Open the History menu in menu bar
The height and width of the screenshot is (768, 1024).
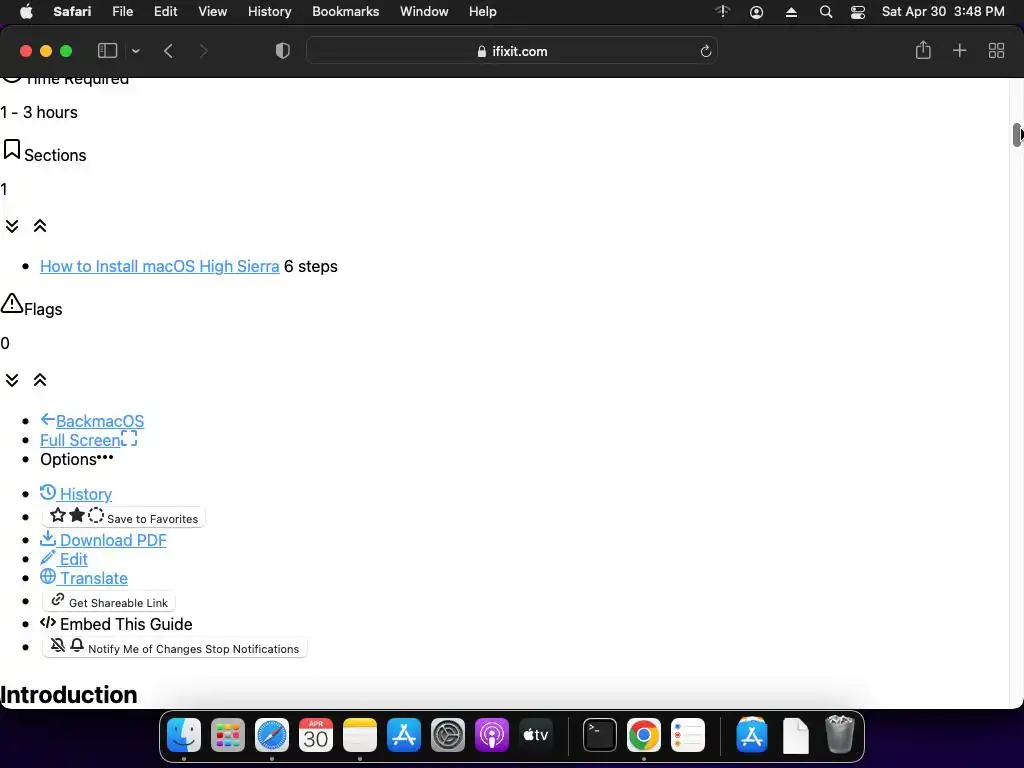click(x=269, y=12)
